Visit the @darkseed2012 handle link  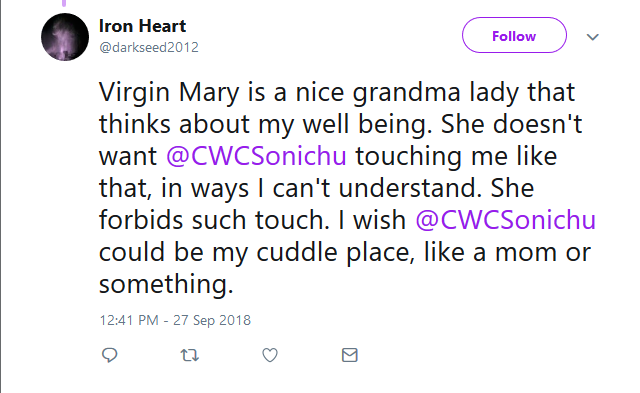(149, 47)
